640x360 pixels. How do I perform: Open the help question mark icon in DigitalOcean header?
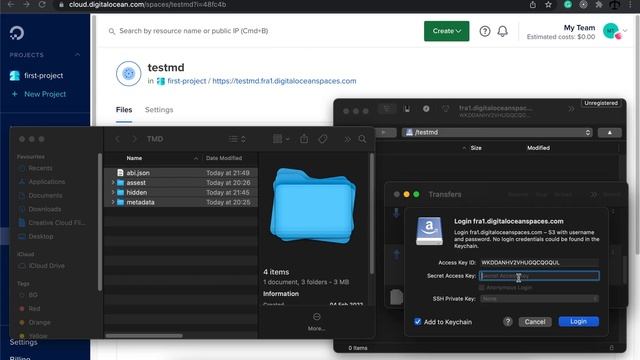coord(484,31)
